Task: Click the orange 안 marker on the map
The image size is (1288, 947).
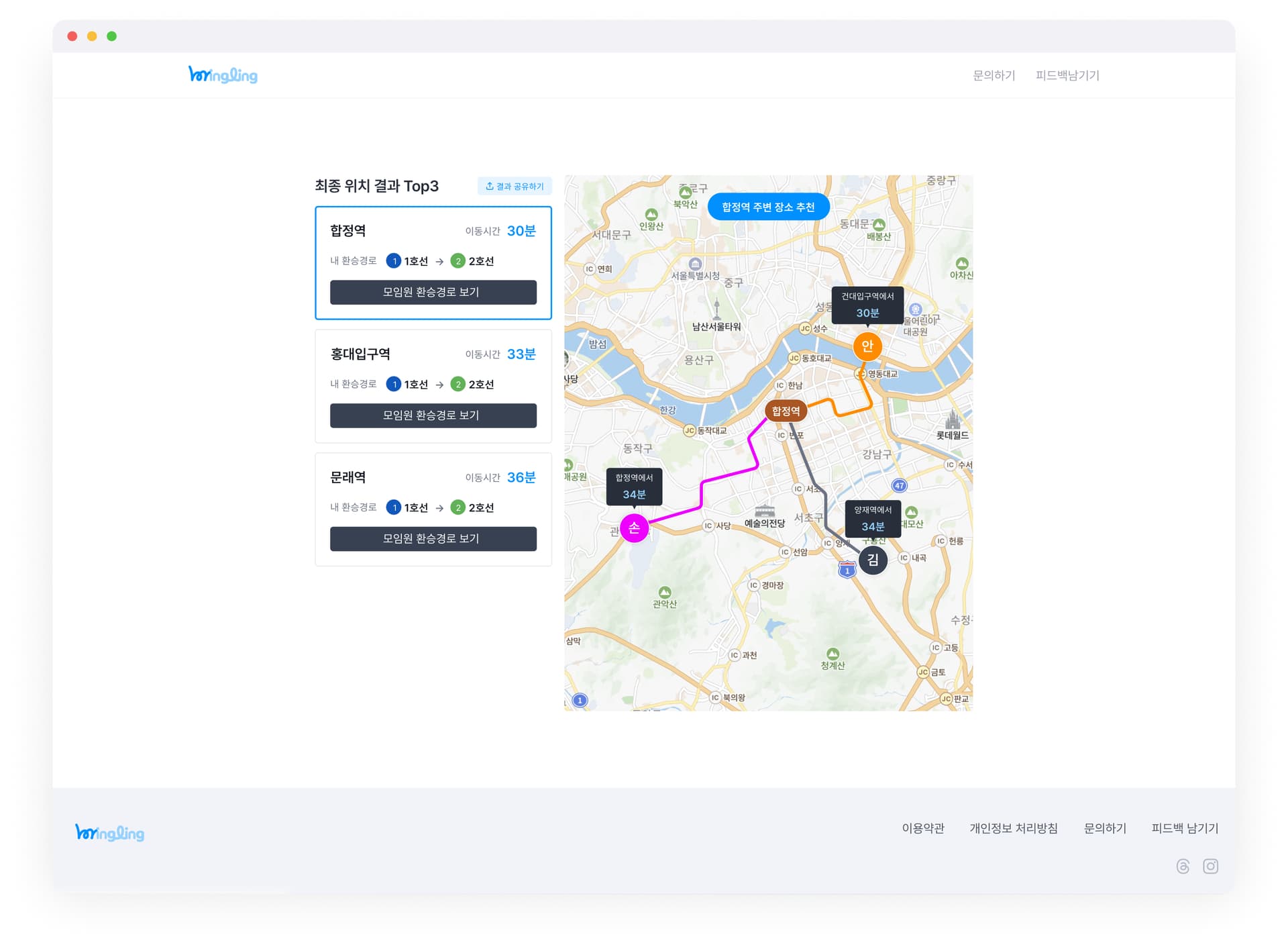Action: [x=867, y=346]
